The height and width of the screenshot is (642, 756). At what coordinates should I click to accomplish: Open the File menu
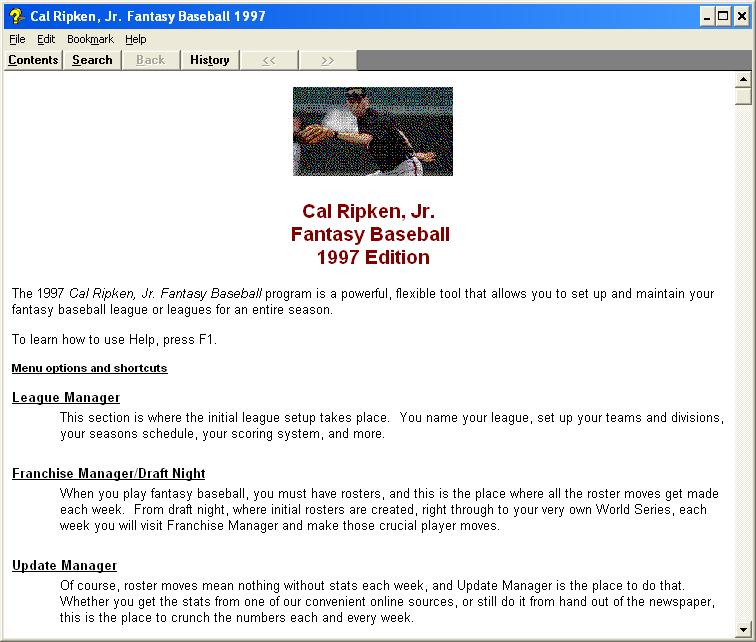coord(17,39)
